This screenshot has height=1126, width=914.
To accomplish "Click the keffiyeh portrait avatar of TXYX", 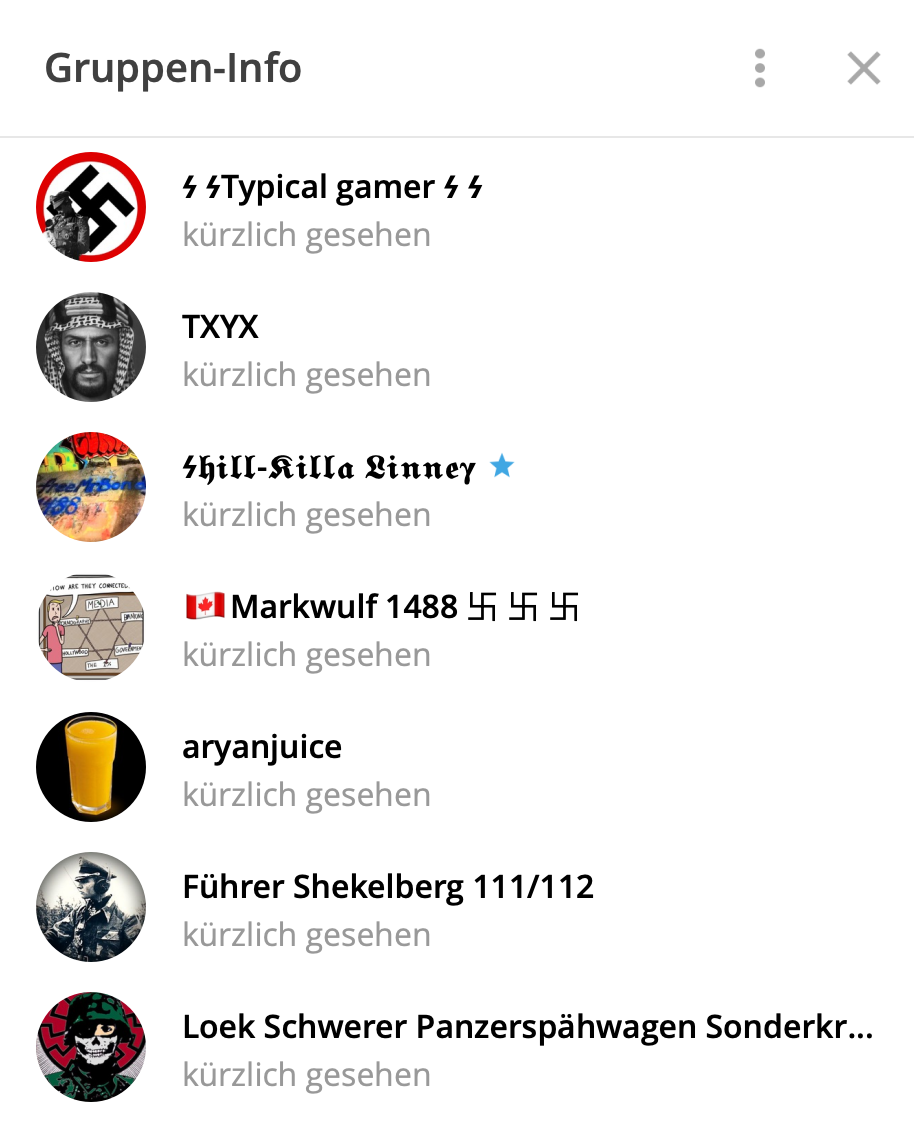I will click(91, 347).
